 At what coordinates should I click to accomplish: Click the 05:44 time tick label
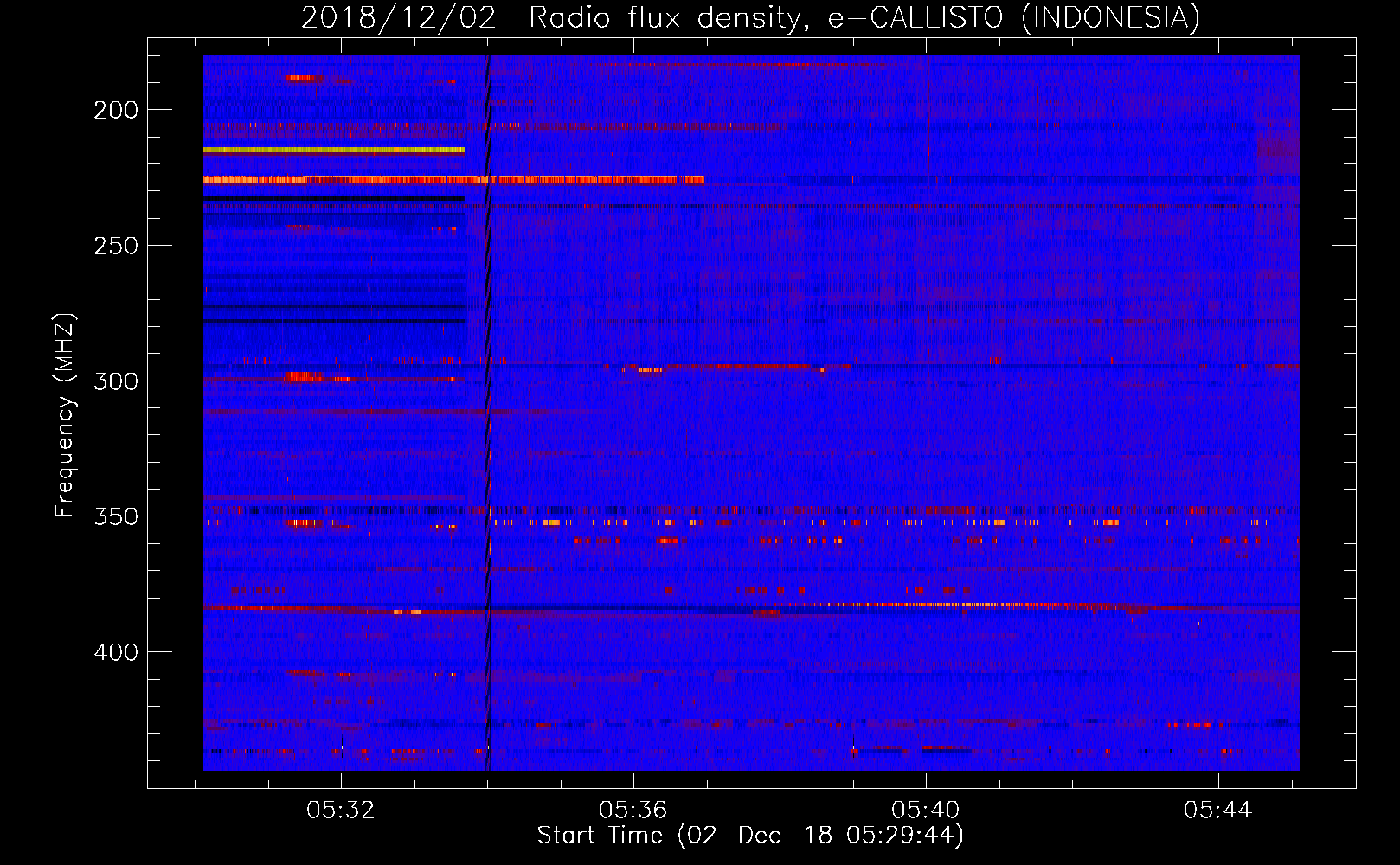click(1218, 811)
